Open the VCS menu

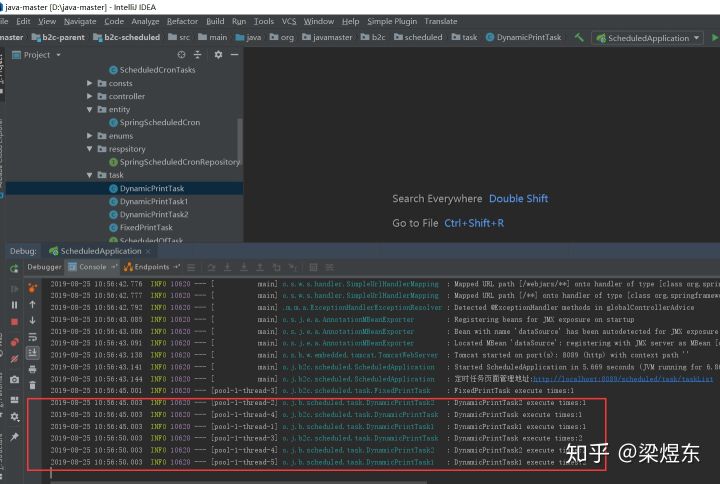[289, 21]
